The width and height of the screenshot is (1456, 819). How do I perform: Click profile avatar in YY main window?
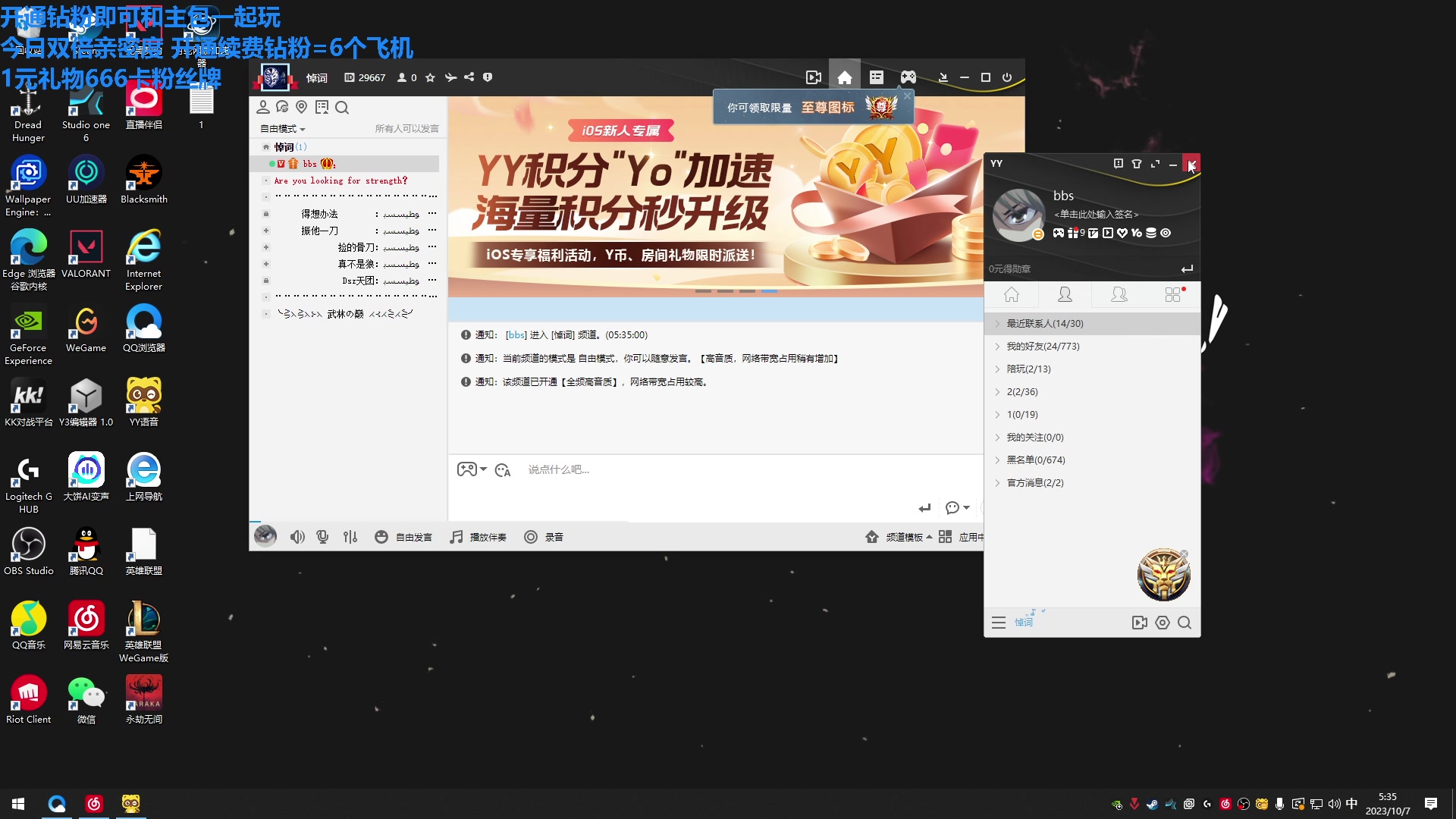point(1018,215)
